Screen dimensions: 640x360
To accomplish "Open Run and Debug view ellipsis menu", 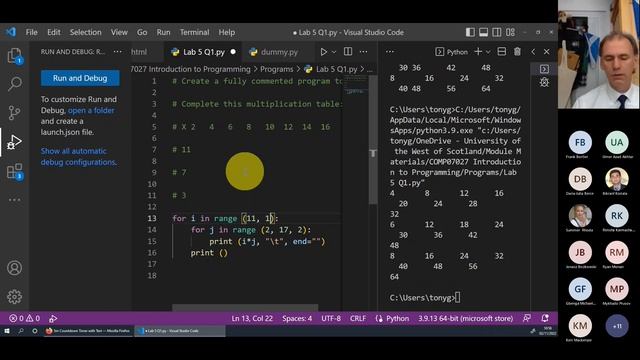I will point(118,52).
